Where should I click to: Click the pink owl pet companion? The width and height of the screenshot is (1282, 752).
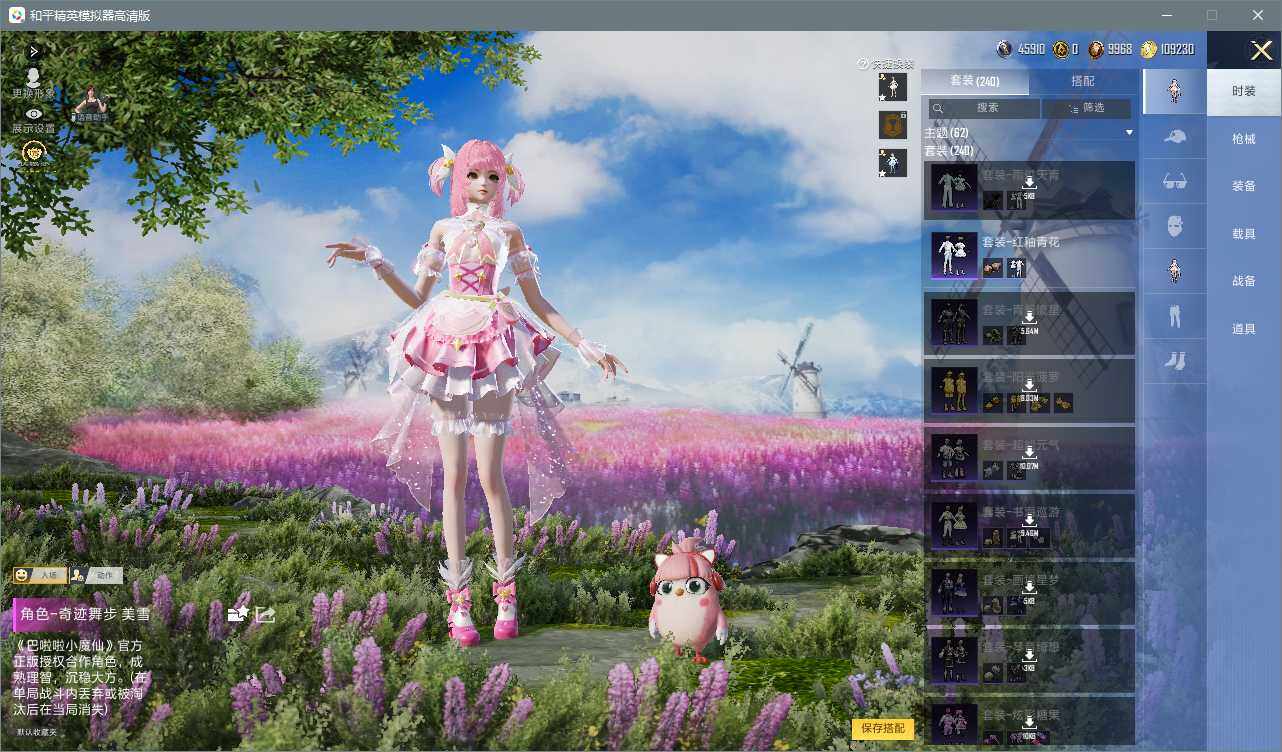click(x=689, y=601)
